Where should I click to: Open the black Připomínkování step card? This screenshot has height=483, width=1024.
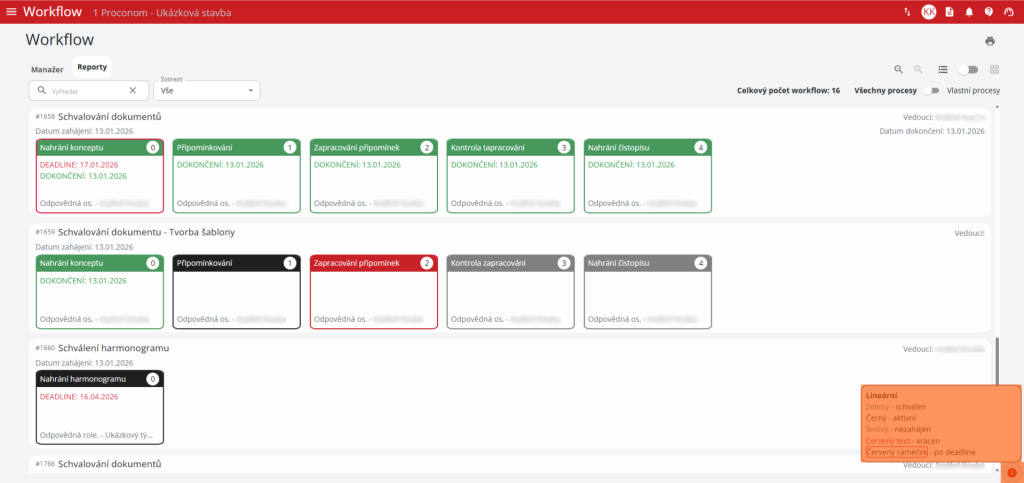click(x=236, y=291)
